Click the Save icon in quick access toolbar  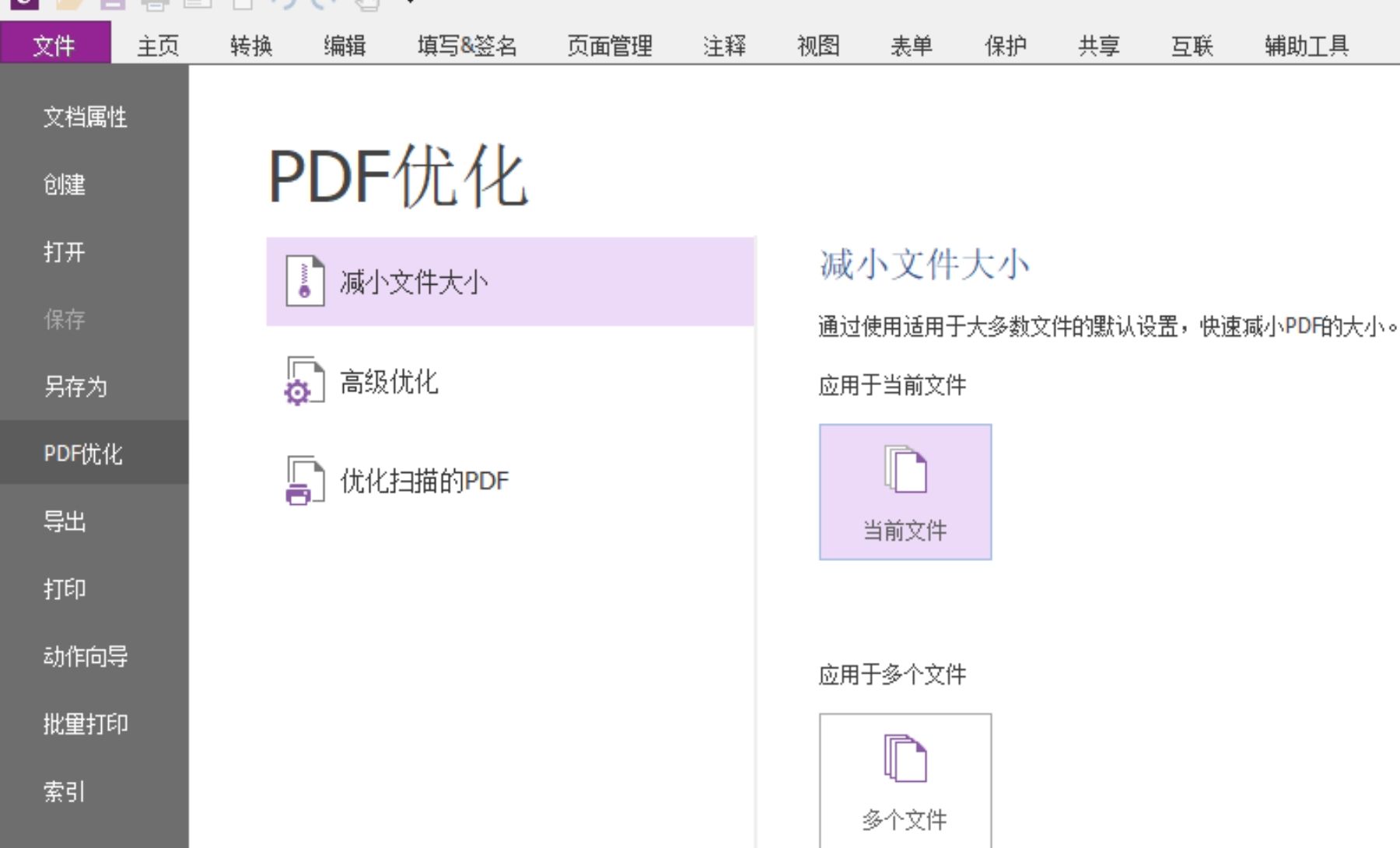pyautogui.click(x=113, y=4)
